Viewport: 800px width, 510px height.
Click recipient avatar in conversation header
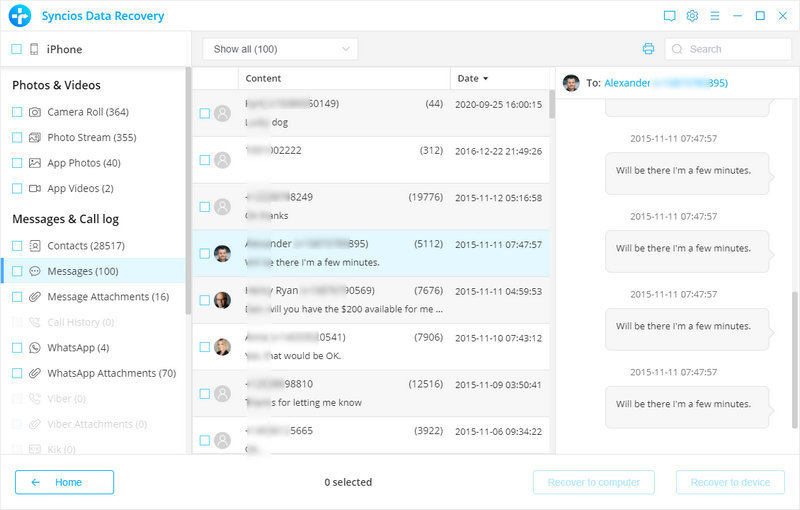pyautogui.click(x=571, y=83)
